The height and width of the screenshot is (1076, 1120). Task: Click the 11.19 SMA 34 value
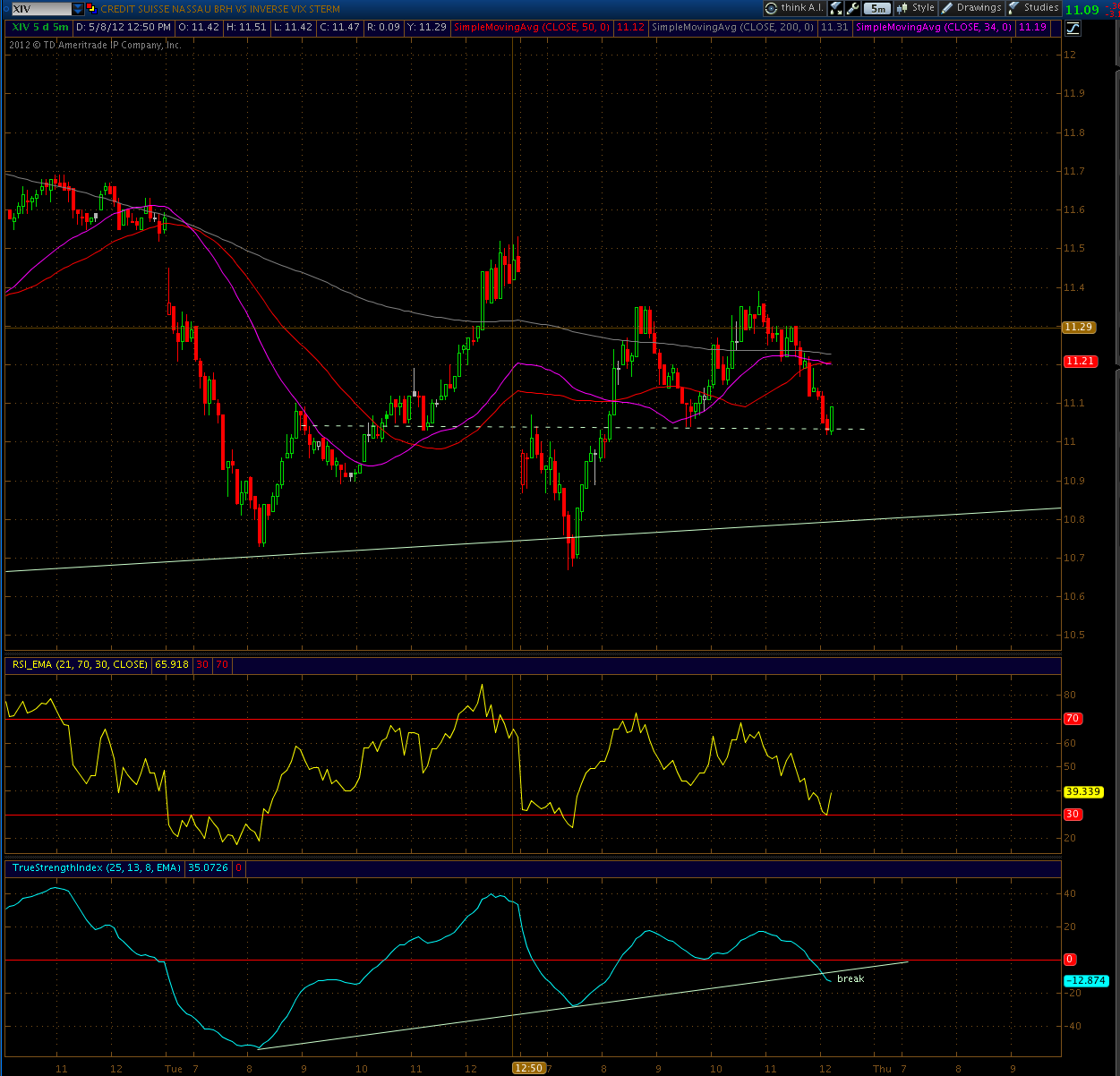1033,27
